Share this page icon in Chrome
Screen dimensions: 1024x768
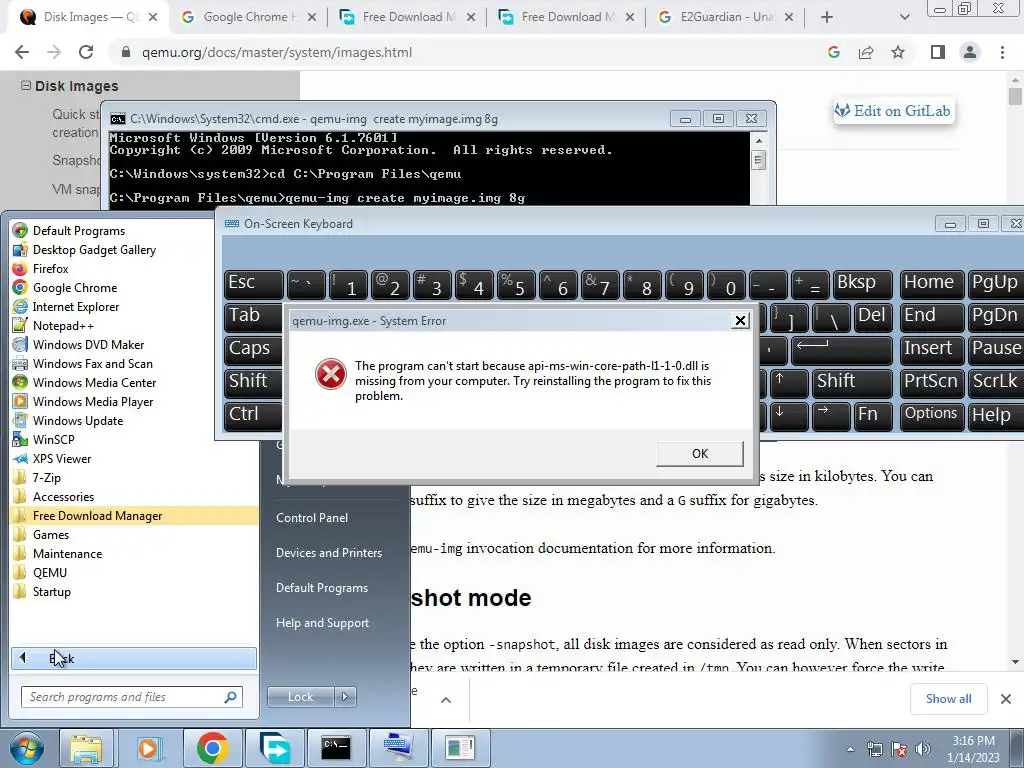pos(866,52)
